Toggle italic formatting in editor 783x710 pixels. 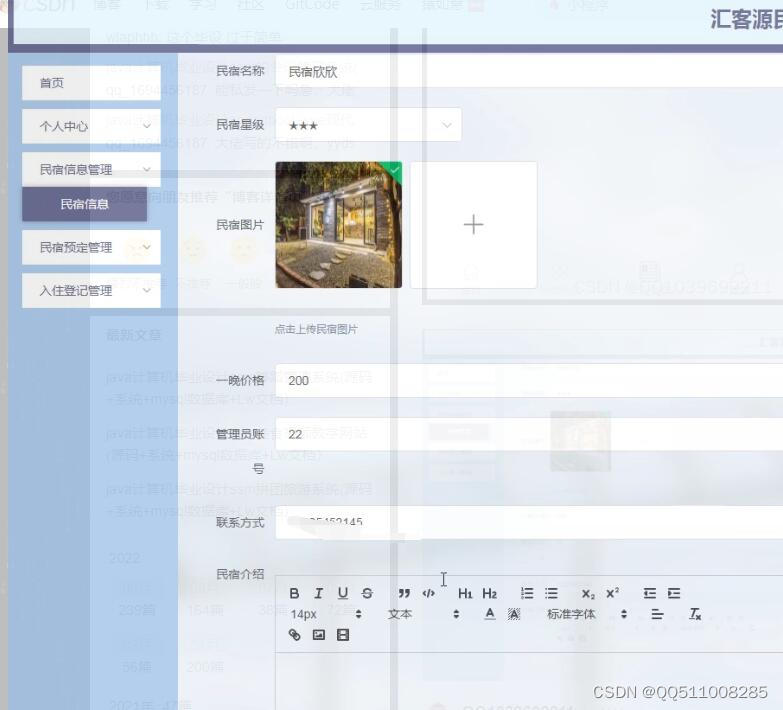pyautogui.click(x=318, y=593)
